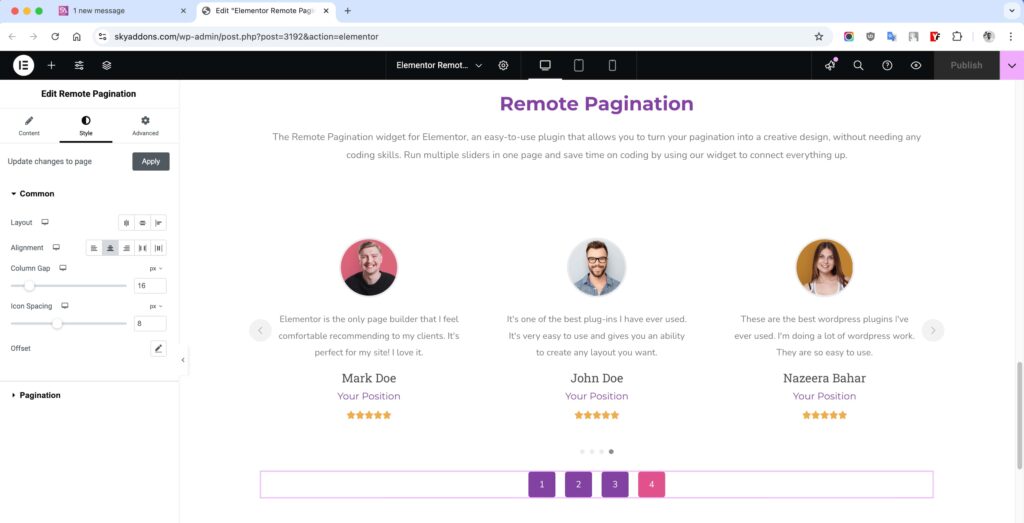Click previous arrow on testimonial carousel
This screenshot has width=1024, height=523.
click(260, 330)
